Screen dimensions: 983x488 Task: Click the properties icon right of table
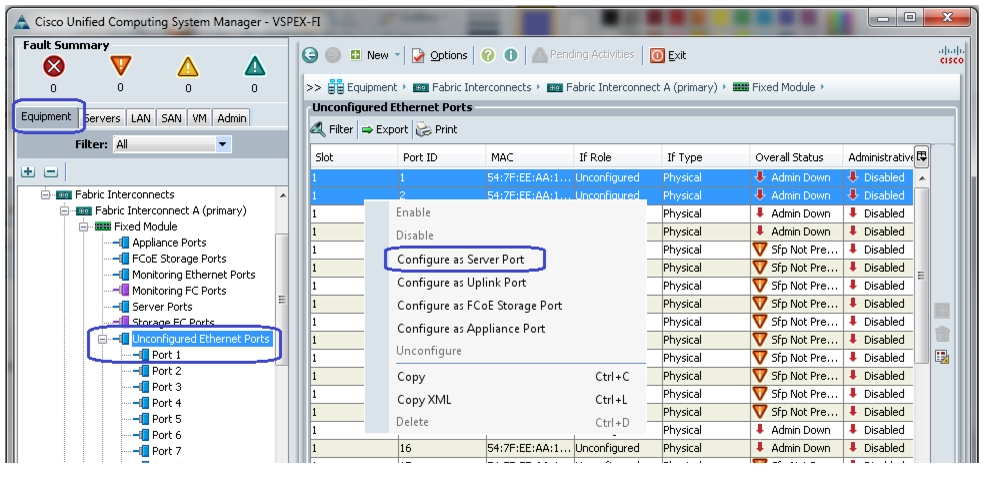[x=942, y=357]
